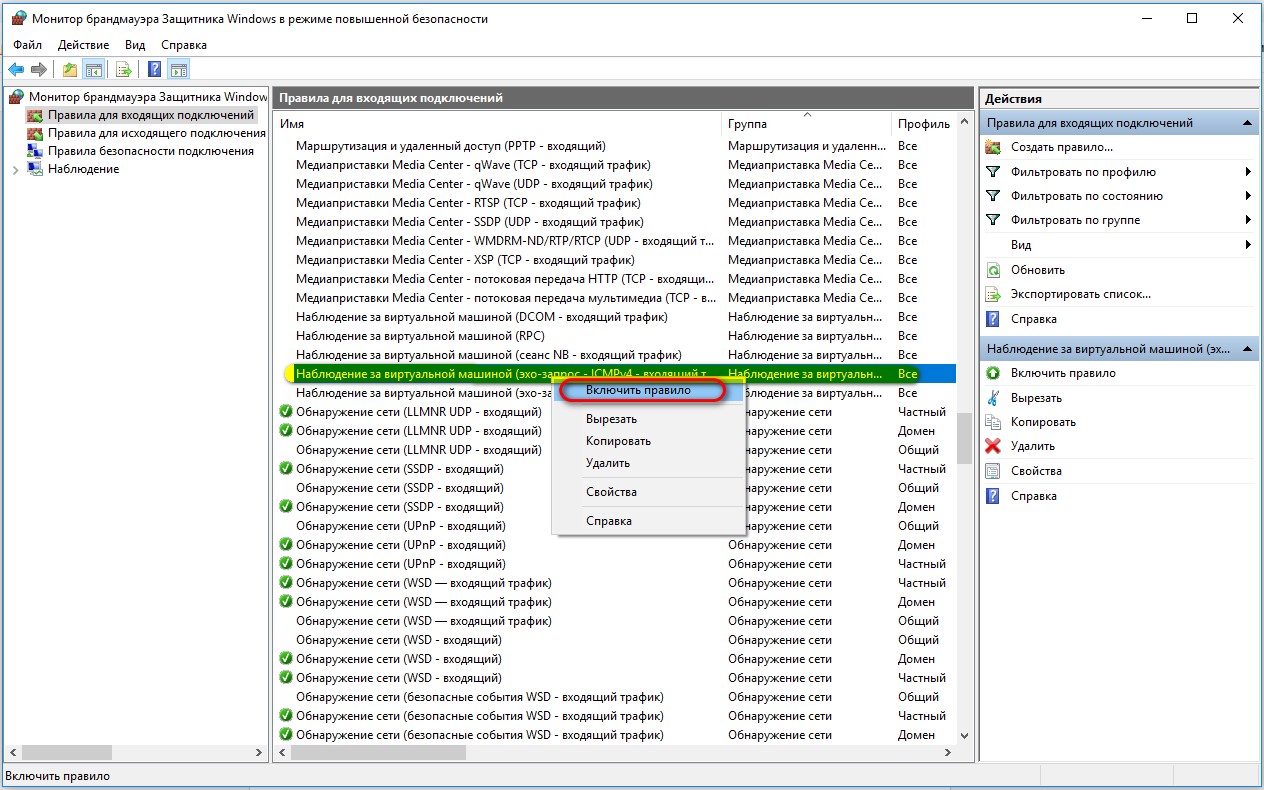1264x790 pixels.
Task: Click the monitor icon beside Наблюдение tree node
Action: tap(37, 169)
